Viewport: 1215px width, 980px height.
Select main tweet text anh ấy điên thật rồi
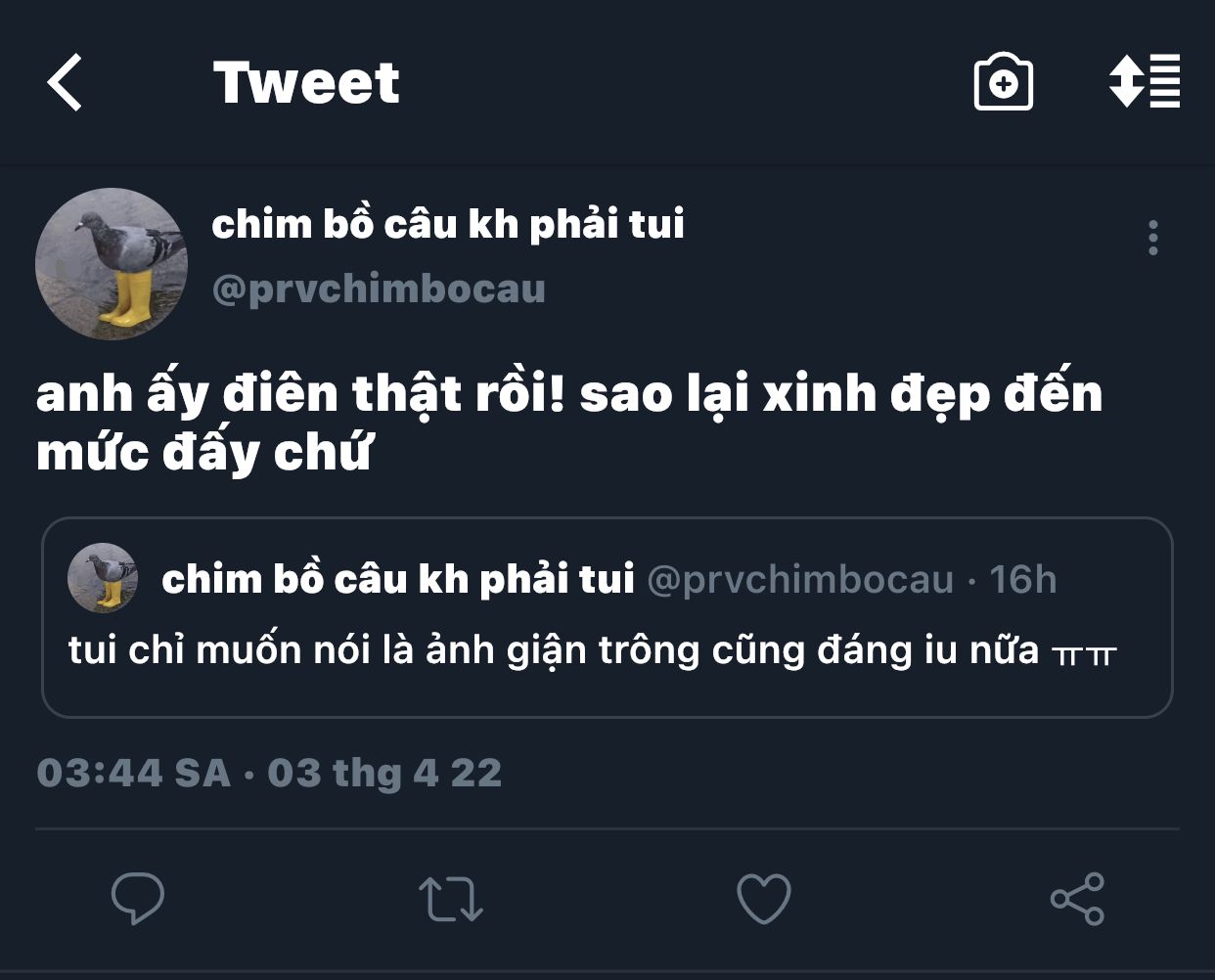(569, 423)
